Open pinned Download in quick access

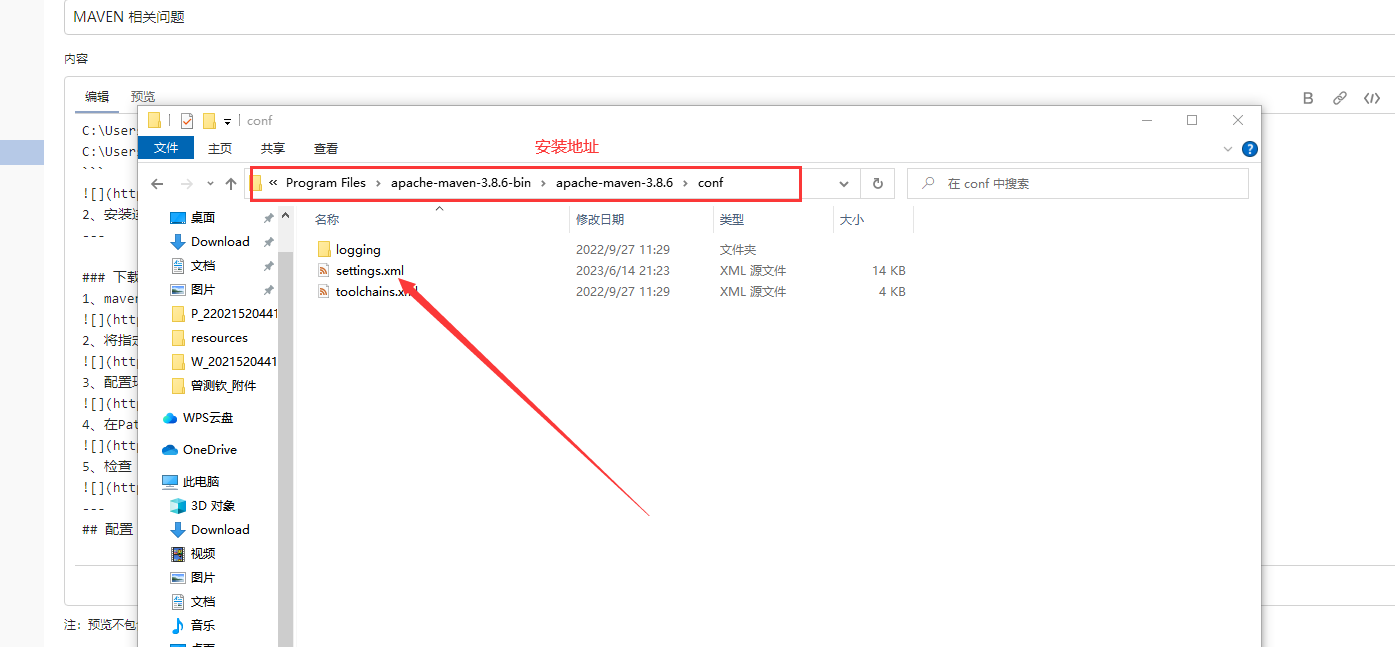220,241
